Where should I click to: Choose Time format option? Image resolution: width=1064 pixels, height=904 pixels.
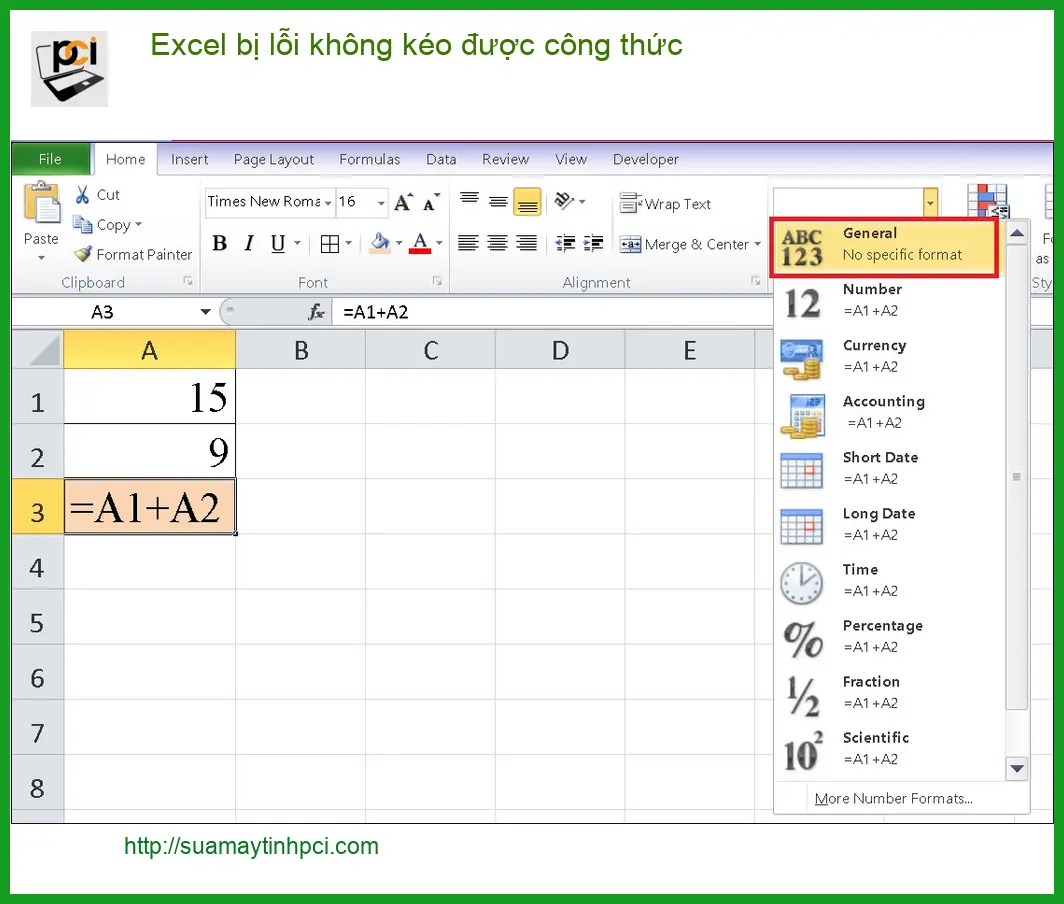(x=889, y=581)
